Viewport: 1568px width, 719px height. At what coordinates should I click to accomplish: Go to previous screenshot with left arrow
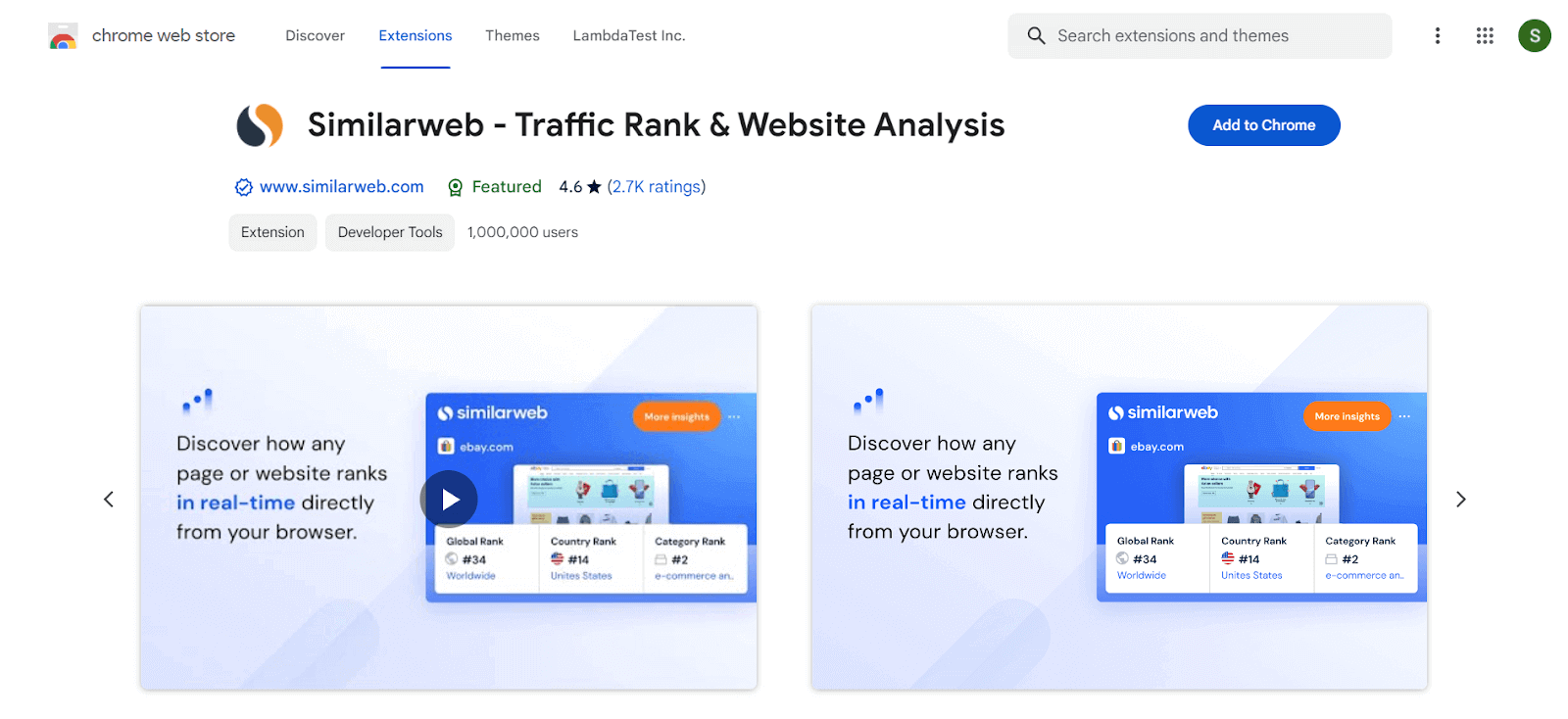pyautogui.click(x=109, y=500)
